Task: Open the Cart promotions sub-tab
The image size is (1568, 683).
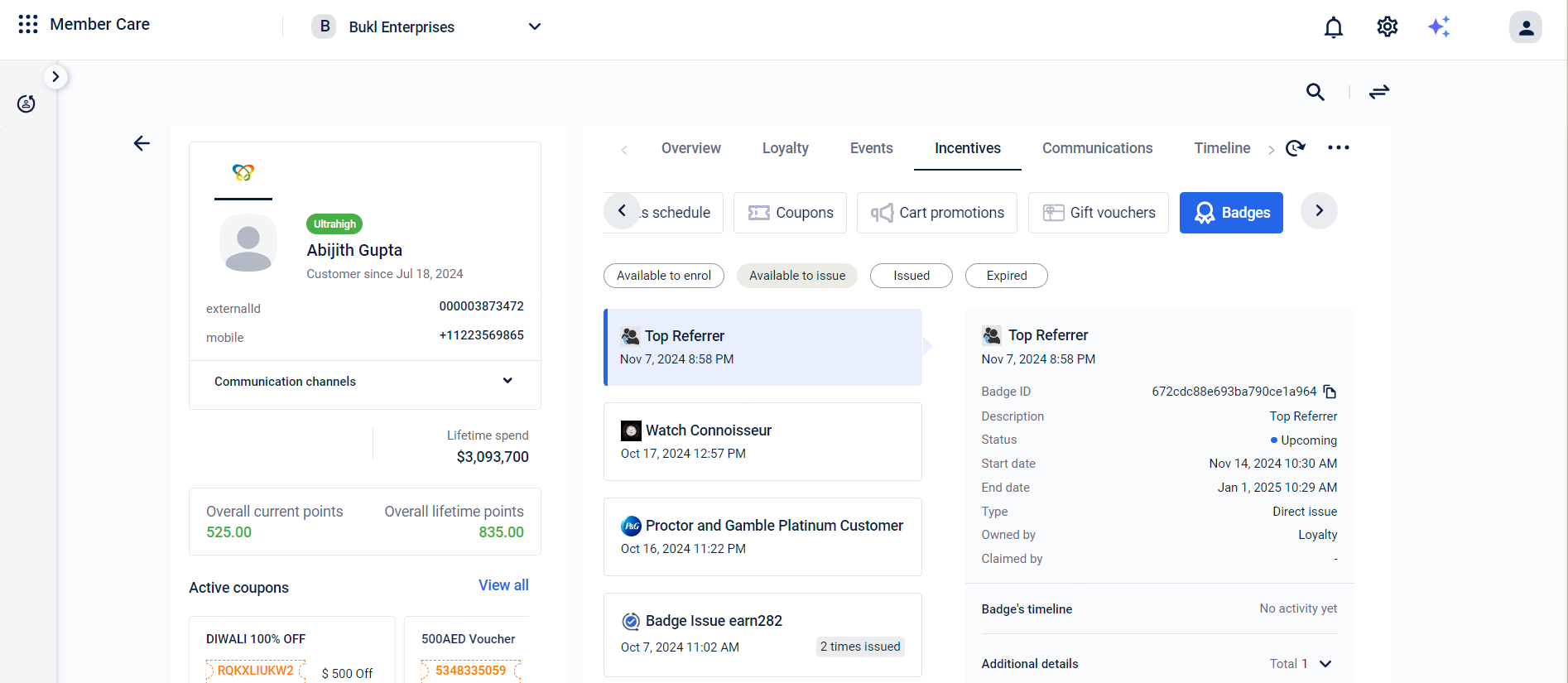Action: [937, 213]
